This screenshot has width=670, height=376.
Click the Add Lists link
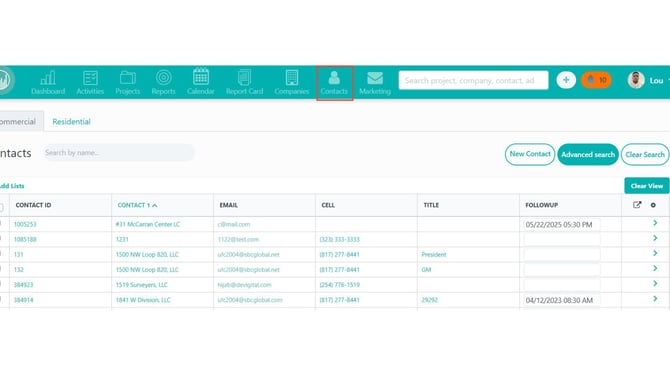[12, 186]
